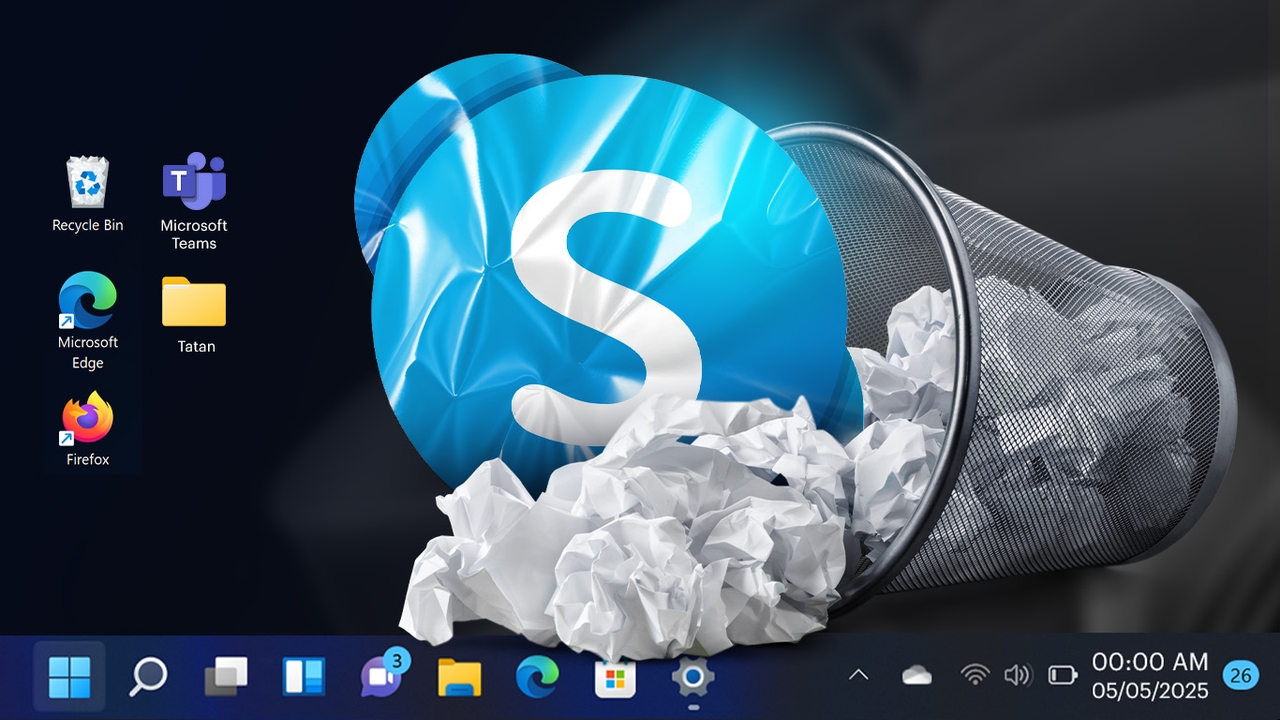The height and width of the screenshot is (720, 1280).
Task: Select the Firefox desktop shortcut
Action: (88, 430)
